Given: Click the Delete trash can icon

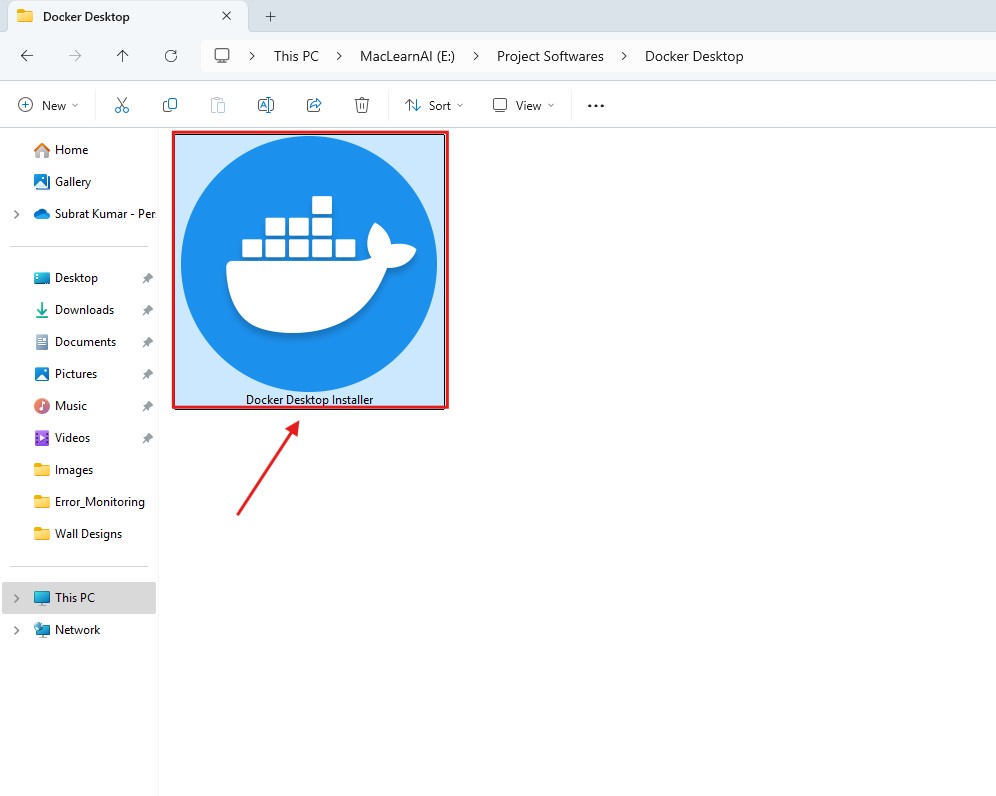Looking at the screenshot, I should 362,105.
